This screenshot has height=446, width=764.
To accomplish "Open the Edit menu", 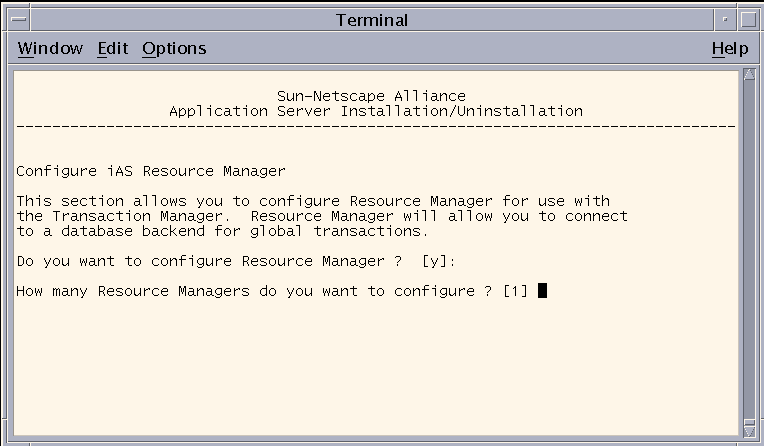I will coord(113,48).
